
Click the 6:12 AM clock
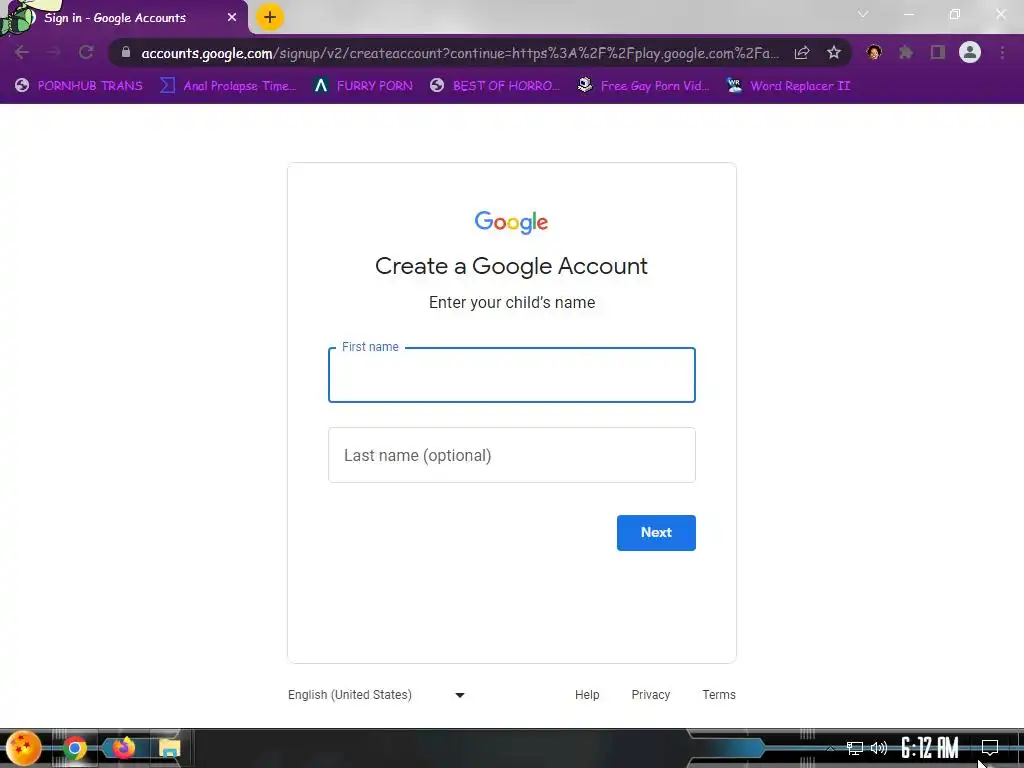tap(929, 748)
